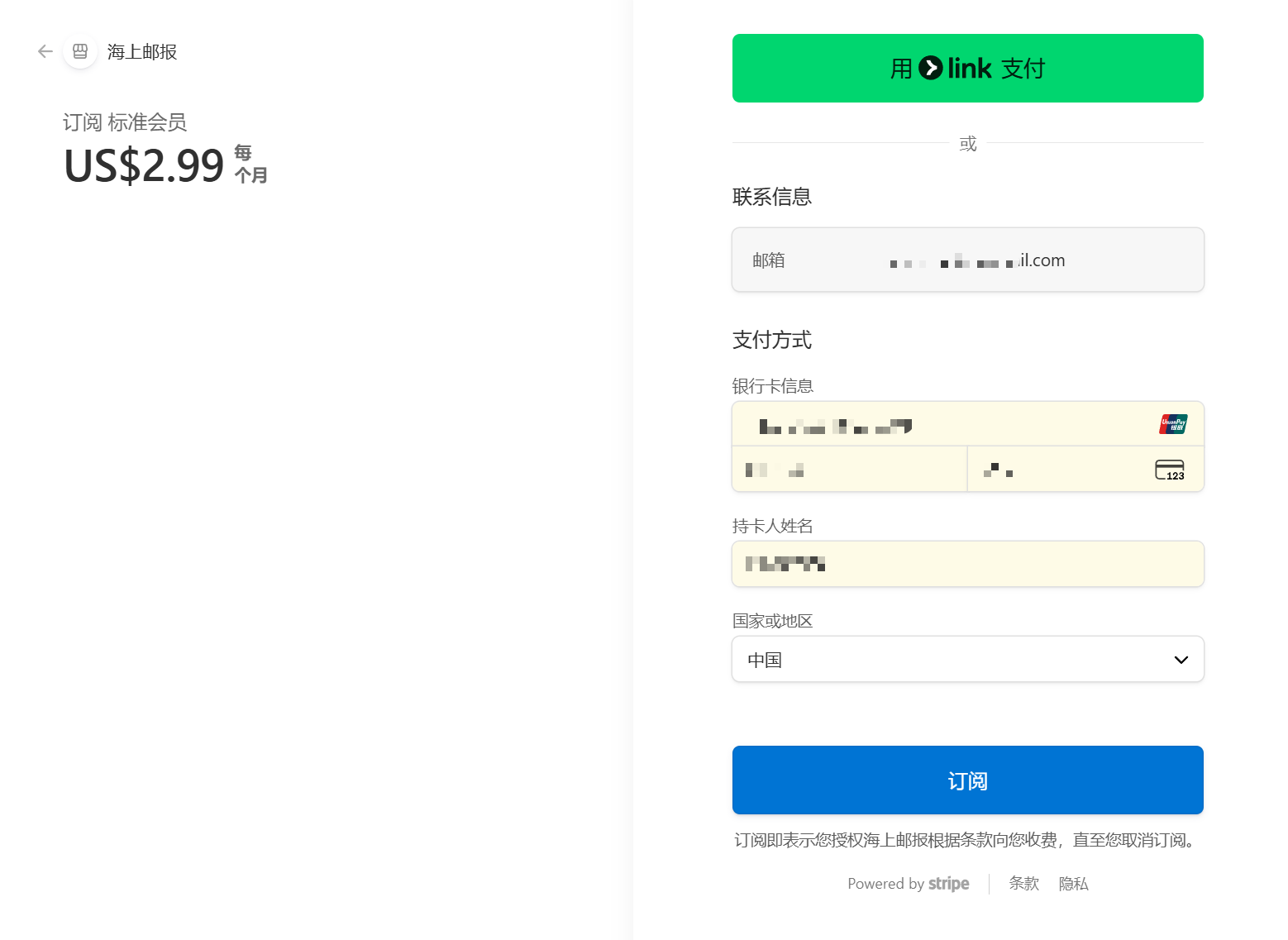Select the card expiry date field
The image size is (1288, 940).
pos(849,470)
